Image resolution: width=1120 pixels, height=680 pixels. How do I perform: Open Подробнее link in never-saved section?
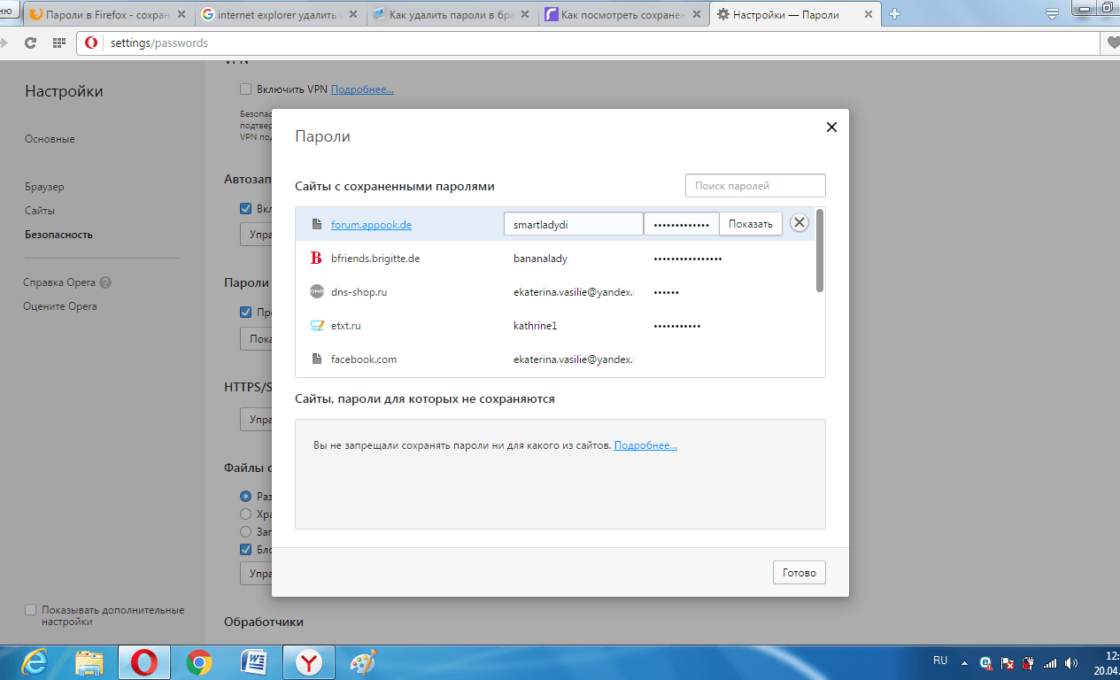(646, 445)
